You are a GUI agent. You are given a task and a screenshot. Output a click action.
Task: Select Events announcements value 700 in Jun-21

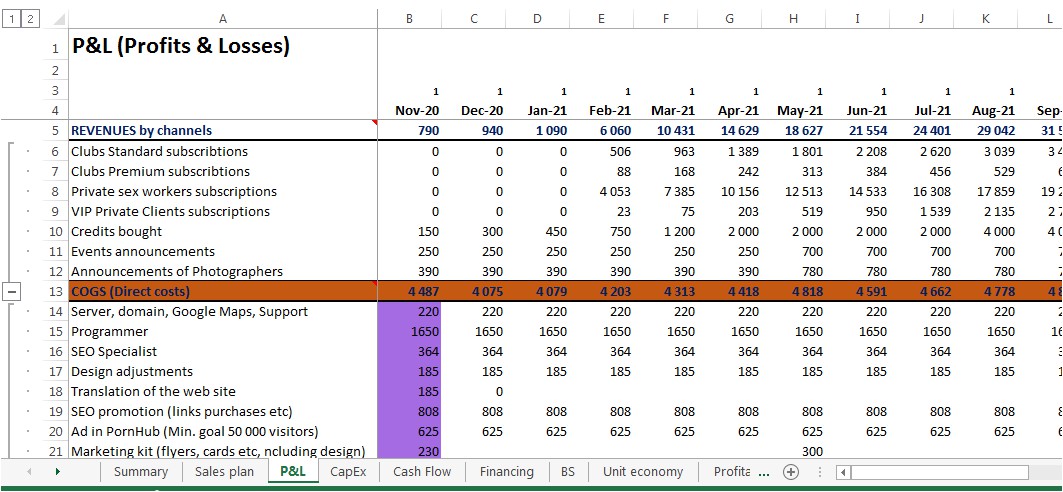click(857, 251)
